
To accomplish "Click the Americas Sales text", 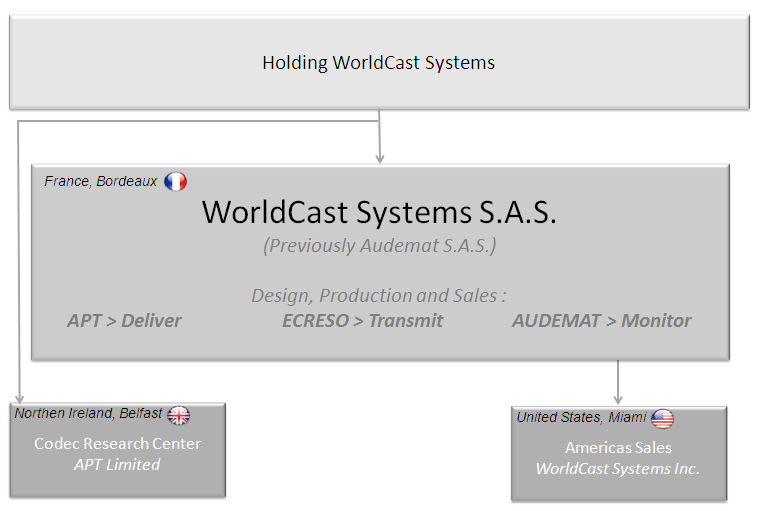I will (618, 448).
